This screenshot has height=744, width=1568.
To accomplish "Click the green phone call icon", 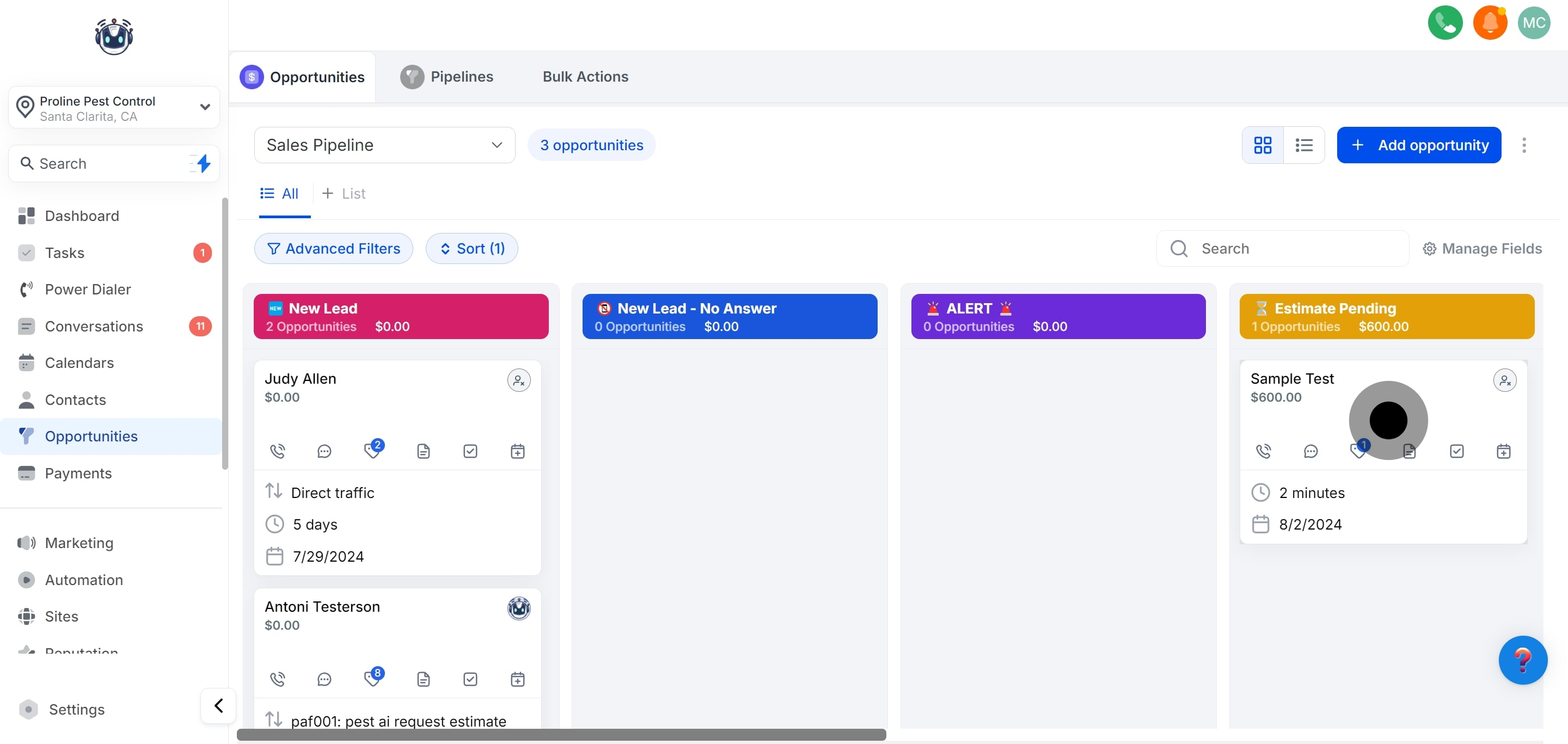I will coord(1444,23).
